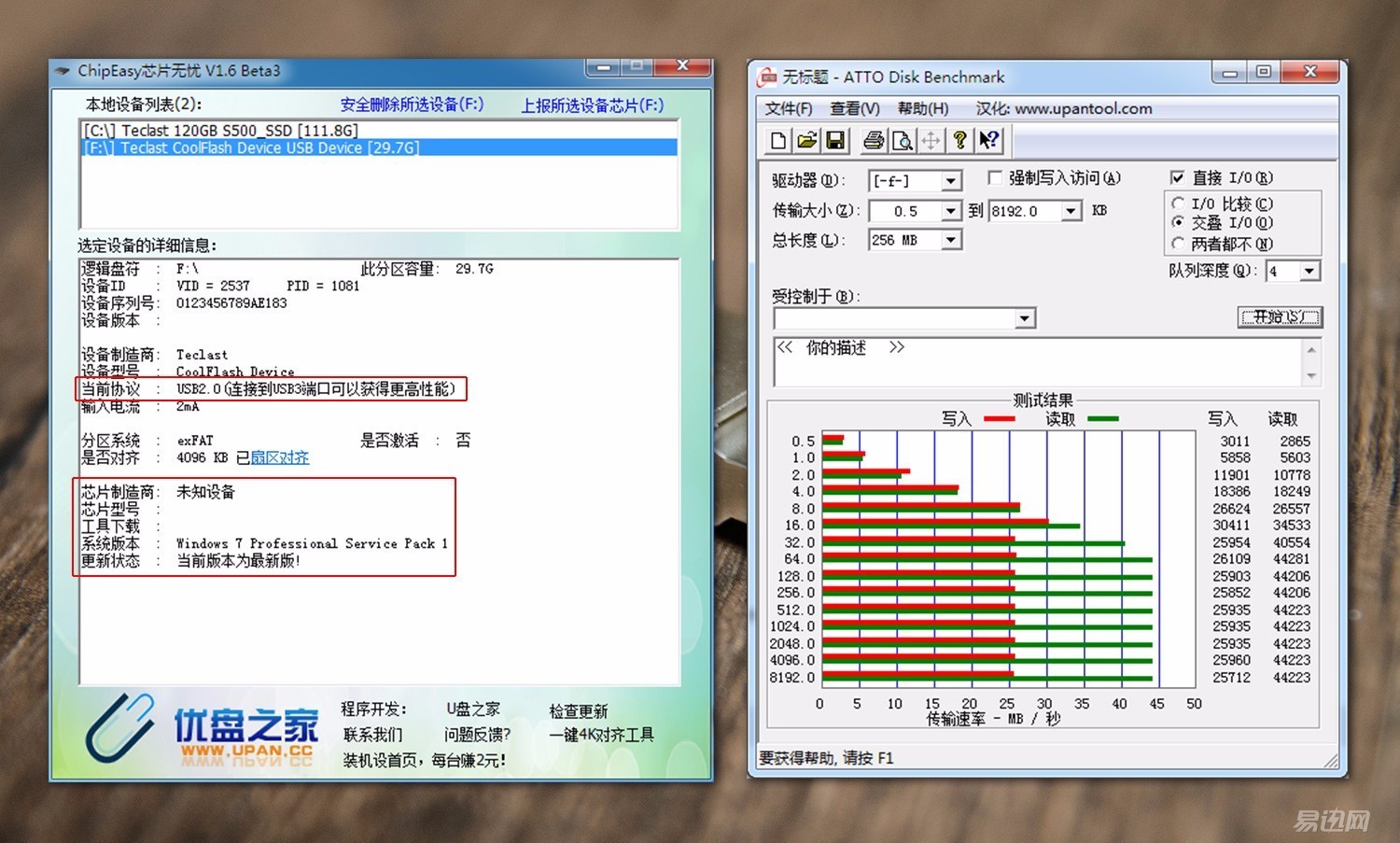The width and height of the screenshot is (1400, 843).
Task: Click the read value 44281
Action: click(x=1292, y=558)
